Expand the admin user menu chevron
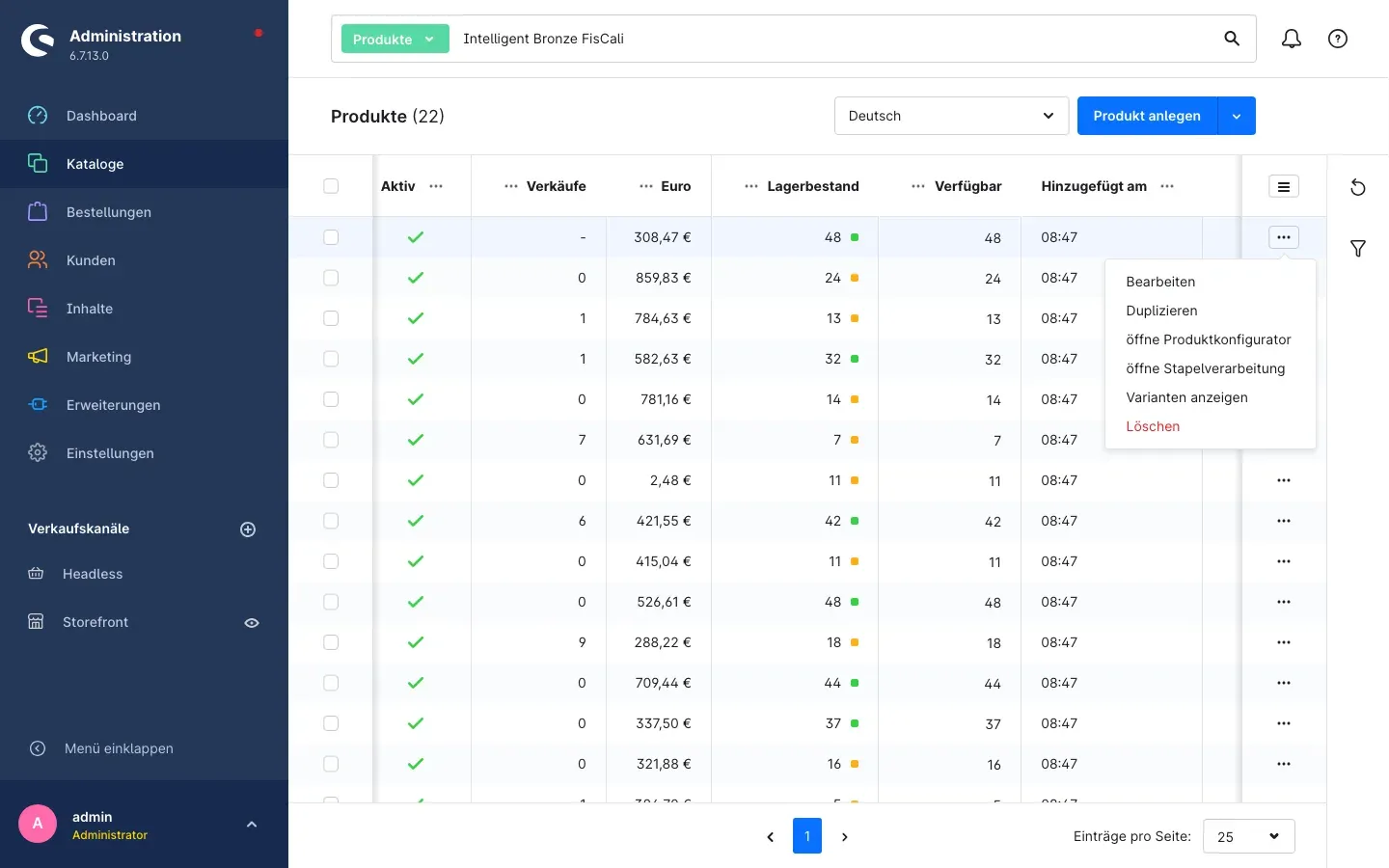Image resolution: width=1389 pixels, height=868 pixels. coord(252,825)
